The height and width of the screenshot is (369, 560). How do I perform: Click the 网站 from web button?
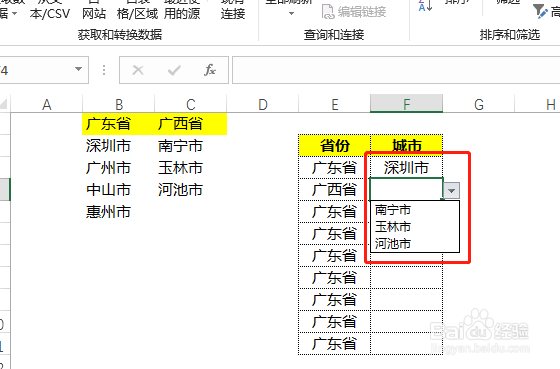(94, 10)
